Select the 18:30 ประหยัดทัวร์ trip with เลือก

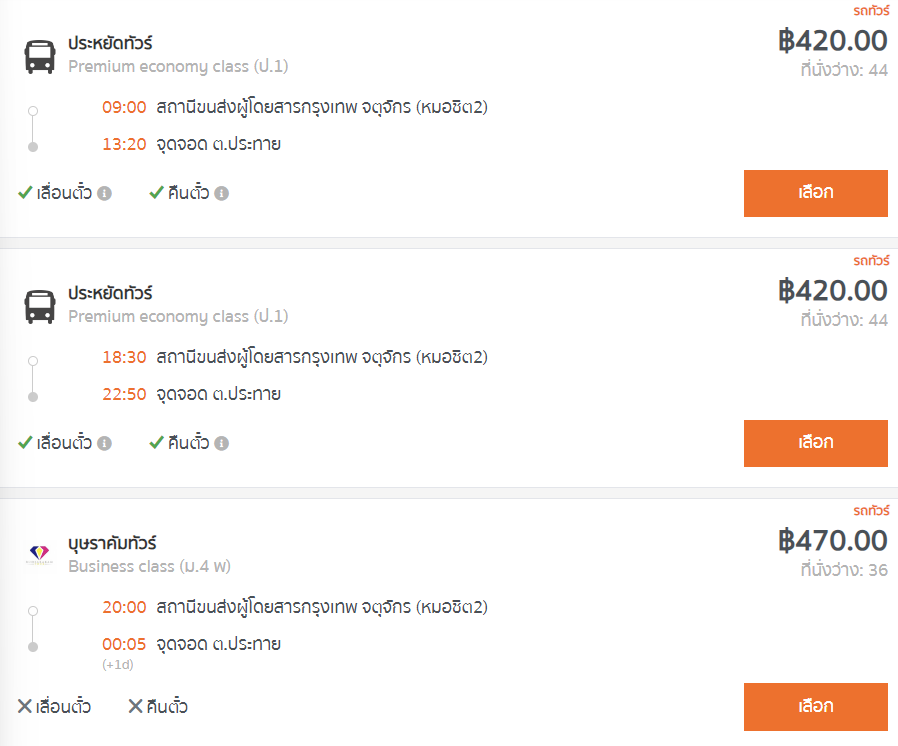pos(816,444)
